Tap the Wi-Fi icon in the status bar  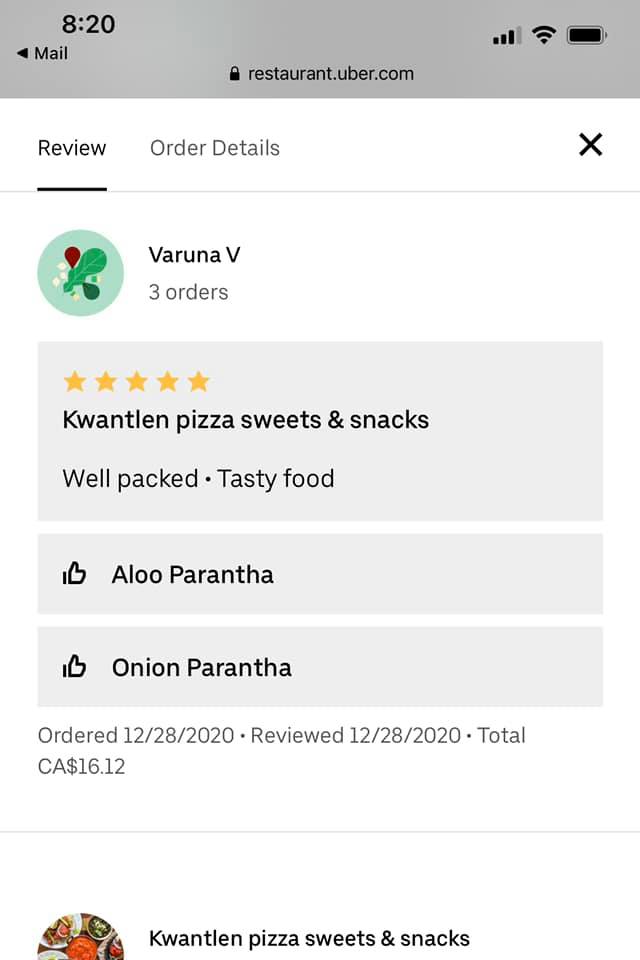pyautogui.click(x=544, y=36)
